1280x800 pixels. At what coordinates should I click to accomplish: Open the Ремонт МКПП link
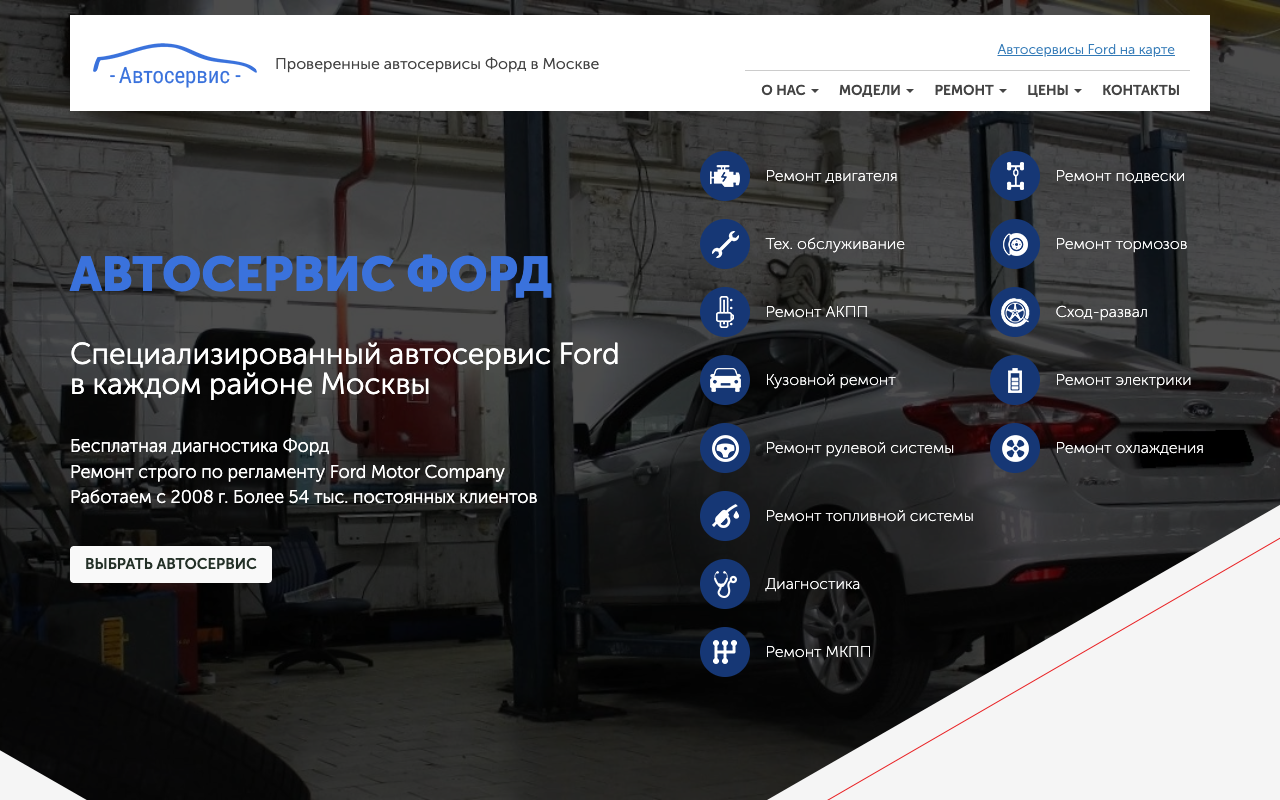point(818,652)
